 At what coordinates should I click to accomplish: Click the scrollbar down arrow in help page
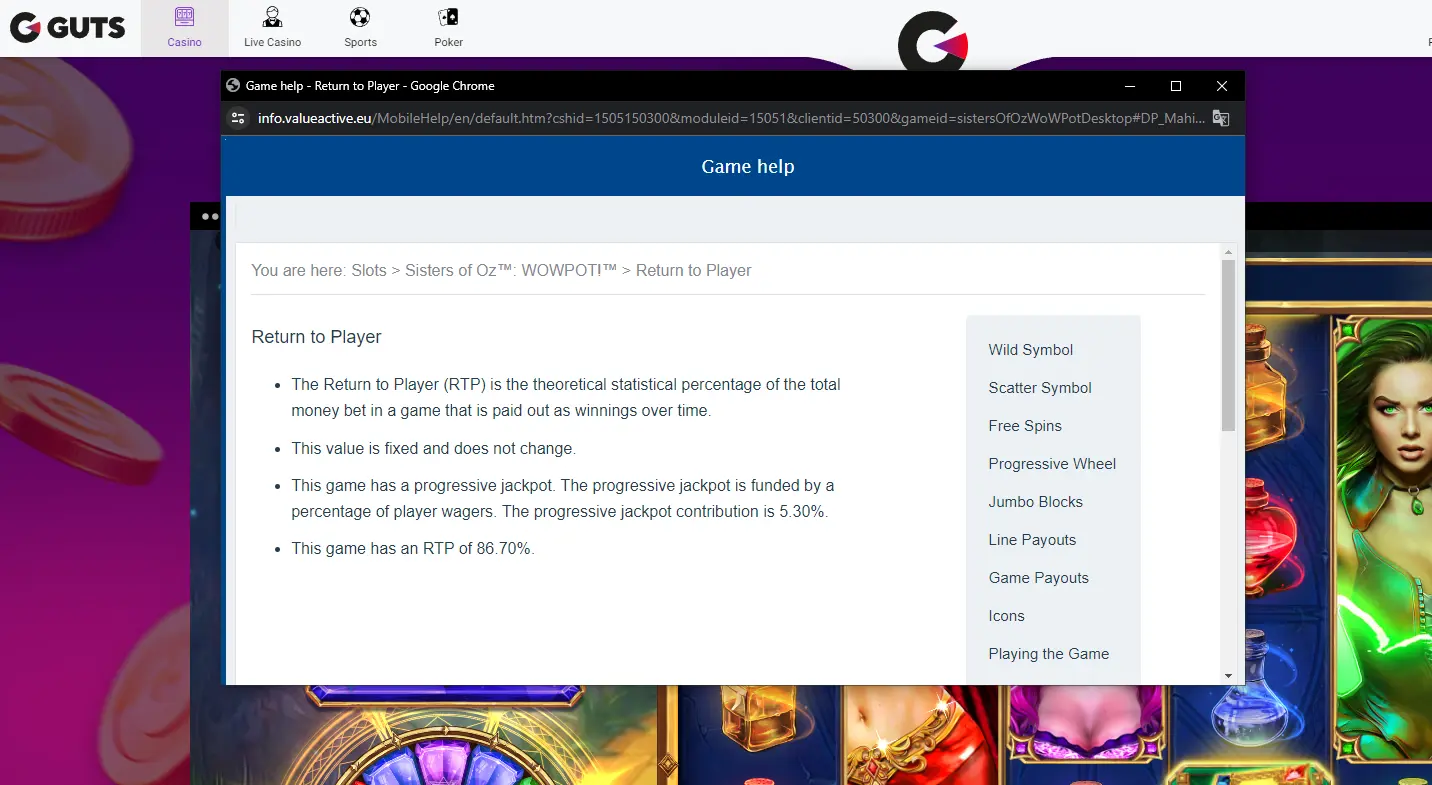pyautogui.click(x=1229, y=676)
